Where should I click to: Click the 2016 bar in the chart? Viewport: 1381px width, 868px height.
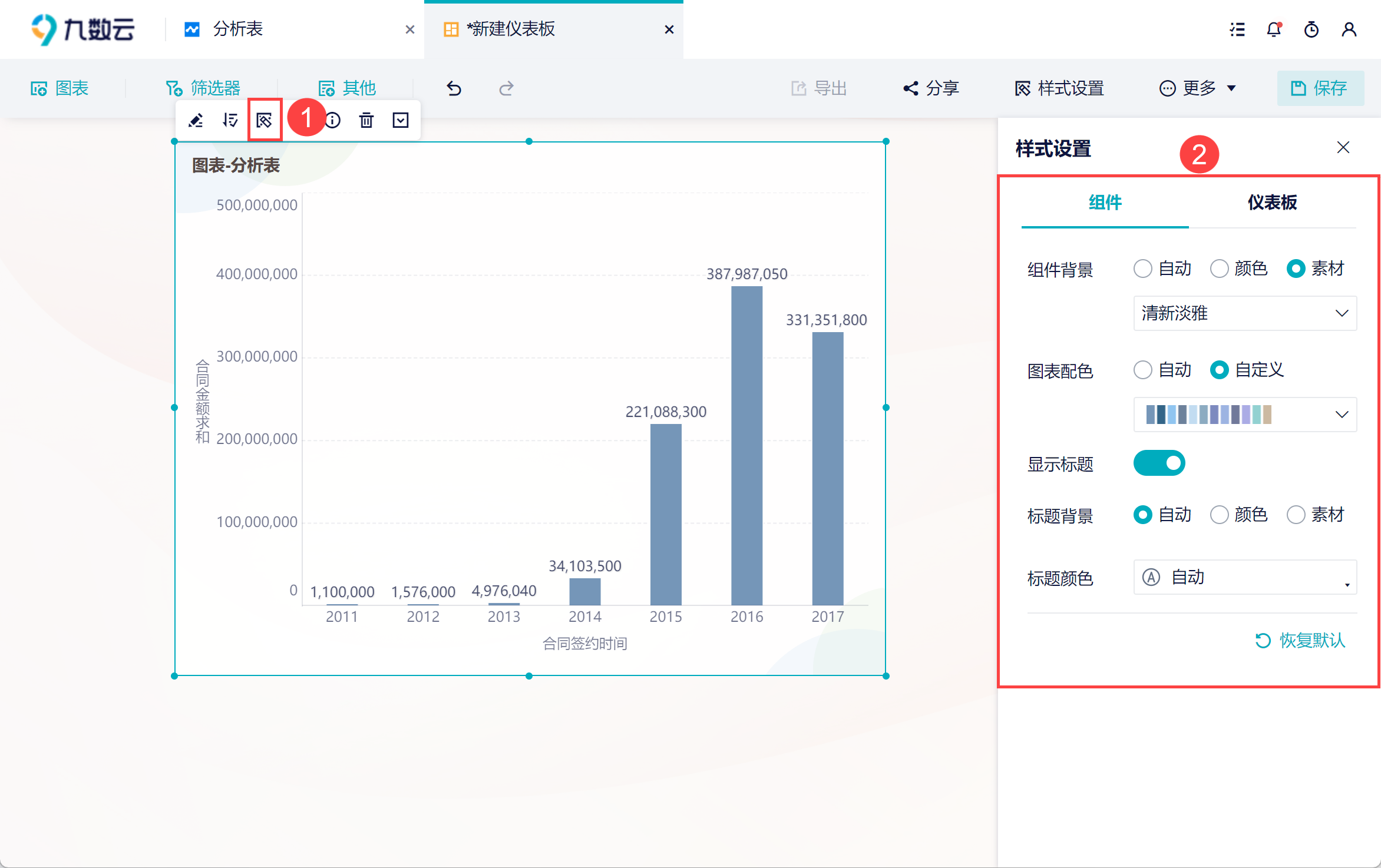(x=746, y=445)
